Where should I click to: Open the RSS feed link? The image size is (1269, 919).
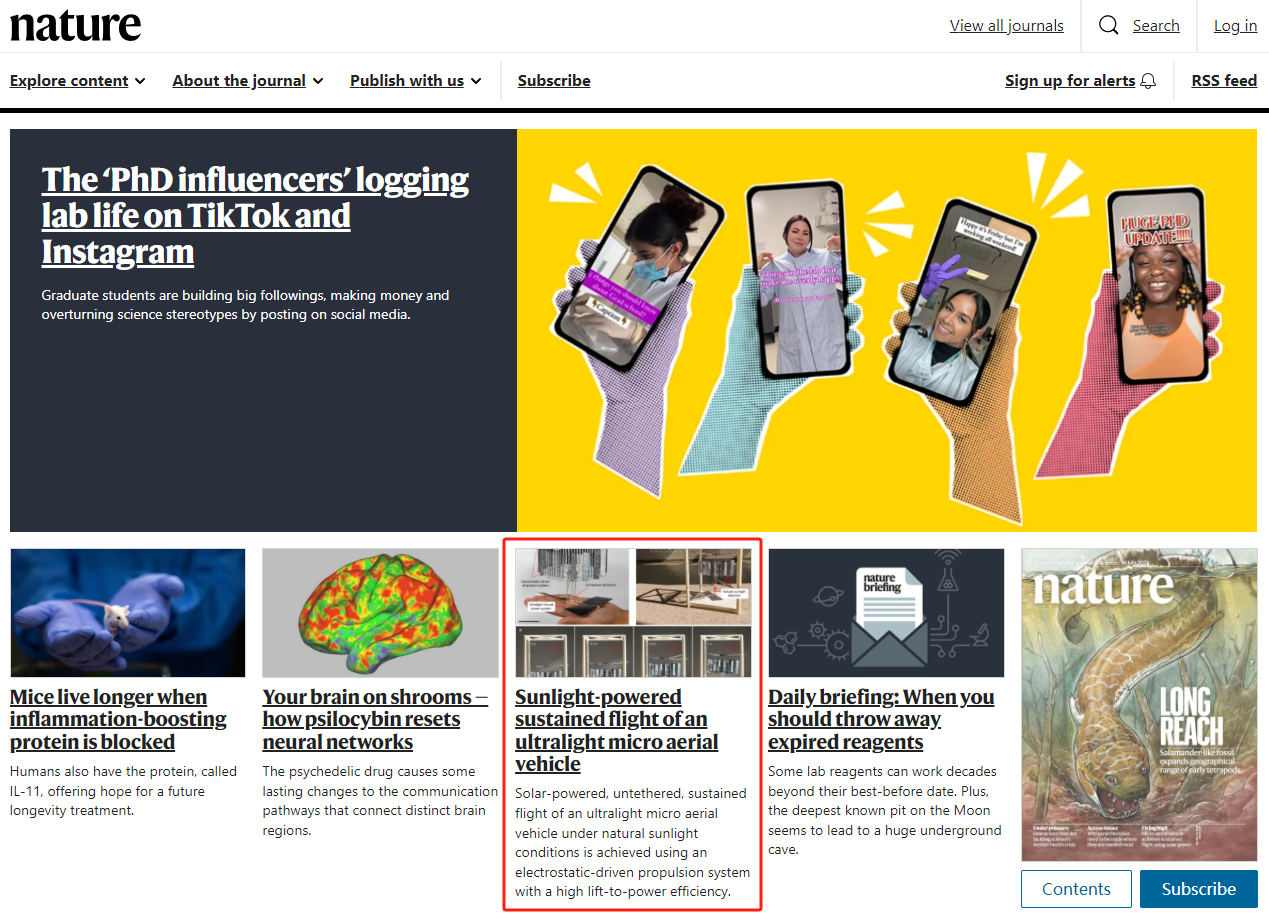coord(1224,81)
